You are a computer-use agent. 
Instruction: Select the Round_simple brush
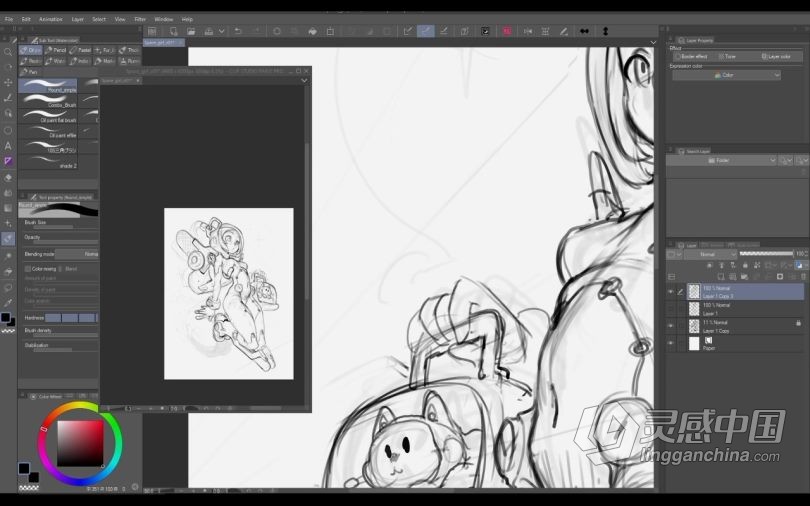(48, 86)
